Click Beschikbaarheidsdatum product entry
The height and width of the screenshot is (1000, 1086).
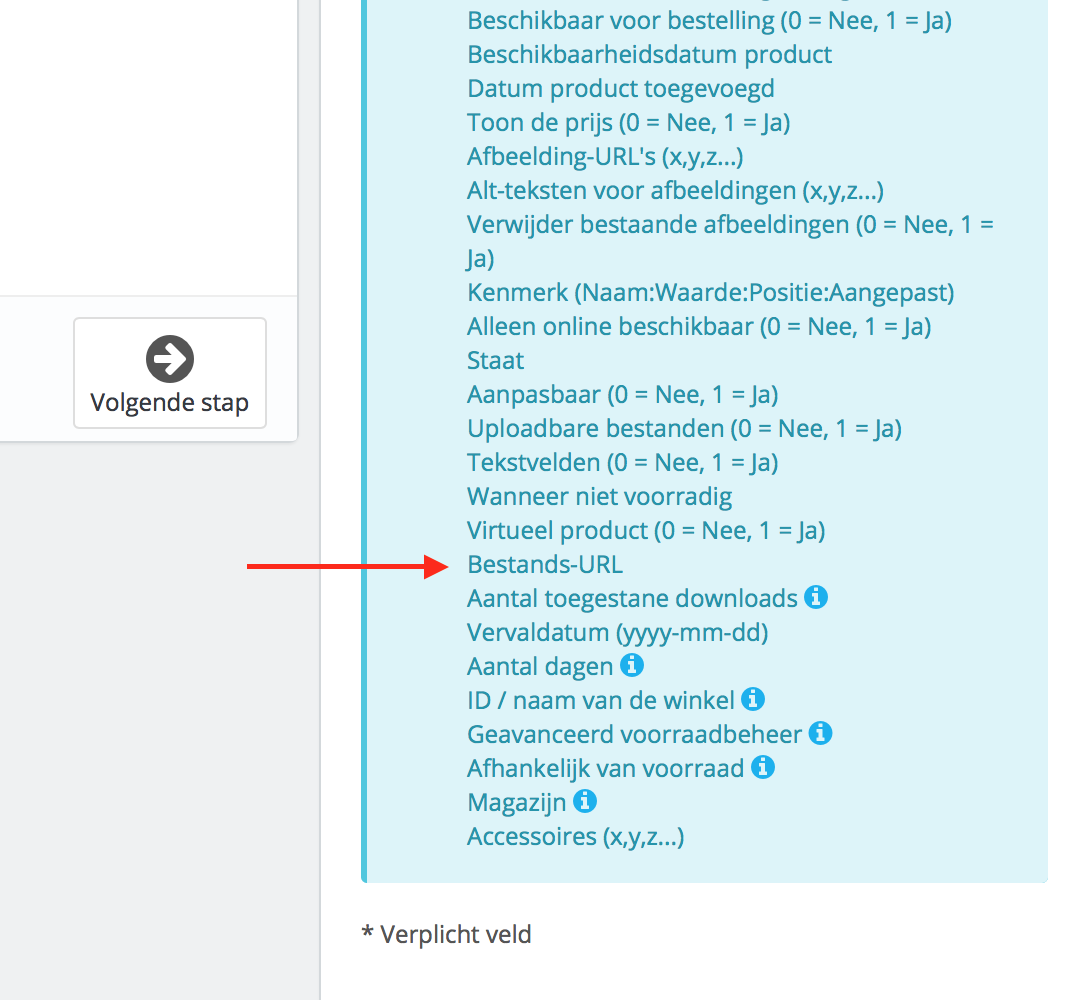point(649,54)
